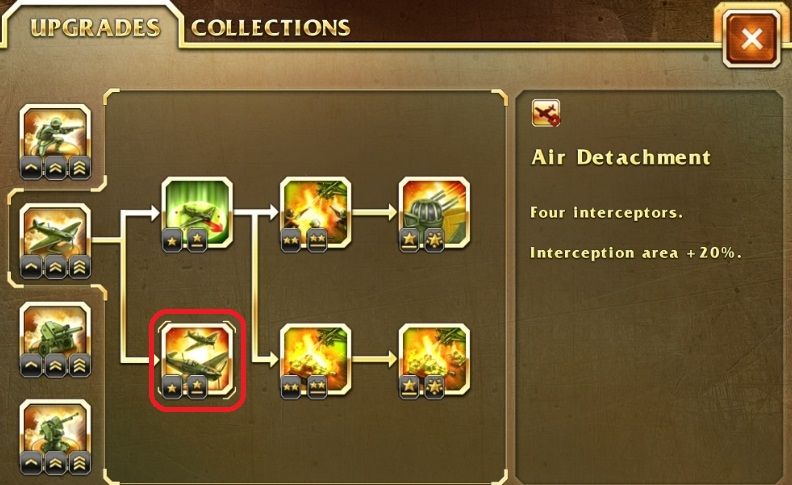Select the anti-aircraft gun unit category
792x485 pixels.
[x=56, y=438]
